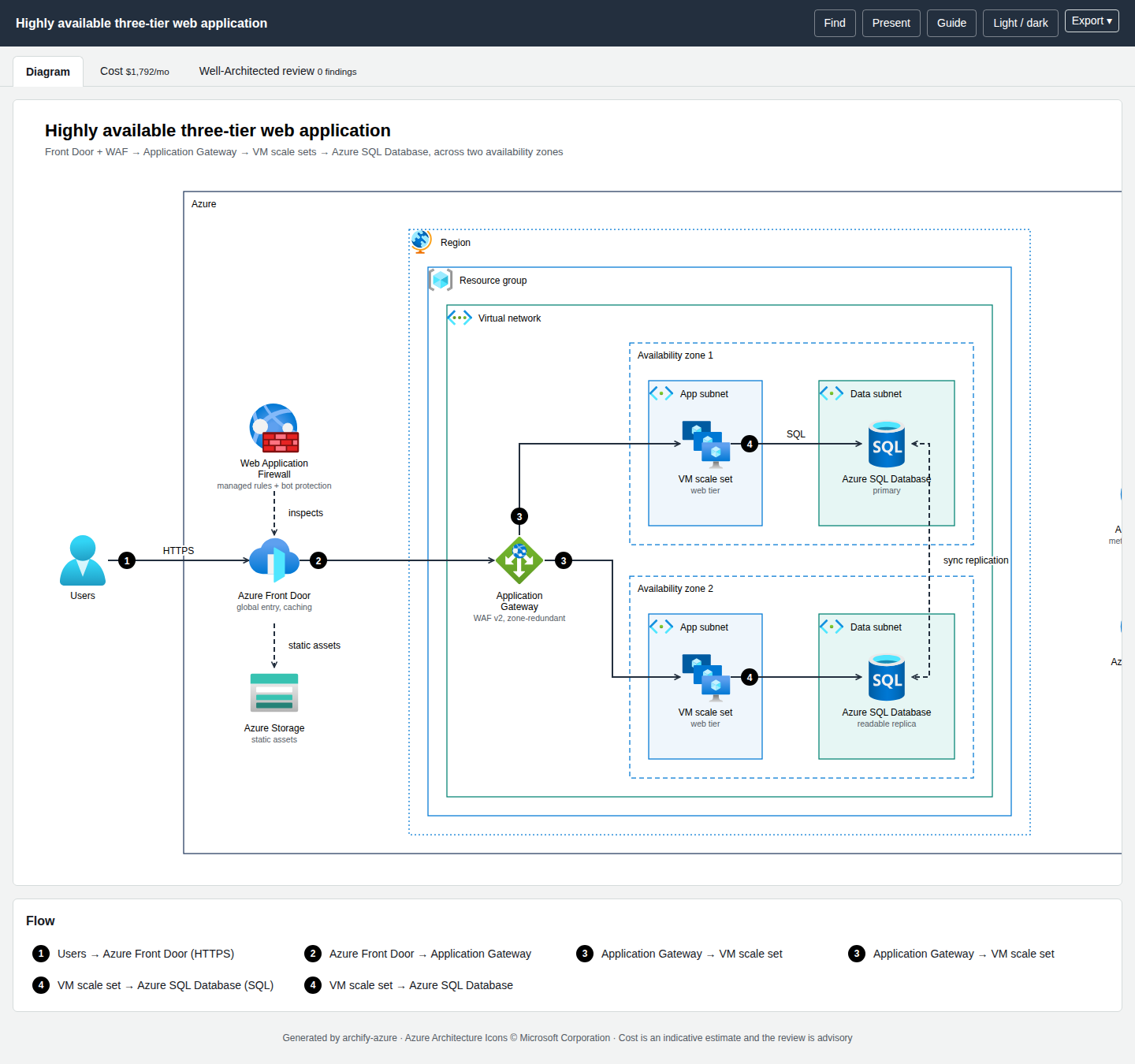Click the Flow section heading

[40, 921]
